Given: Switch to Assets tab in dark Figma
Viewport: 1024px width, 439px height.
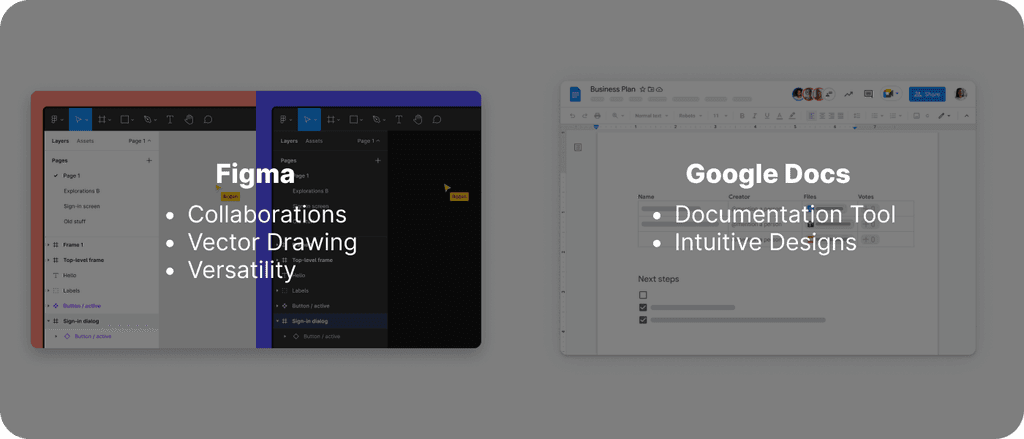Looking at the screenshot, I should pos(314,140).
